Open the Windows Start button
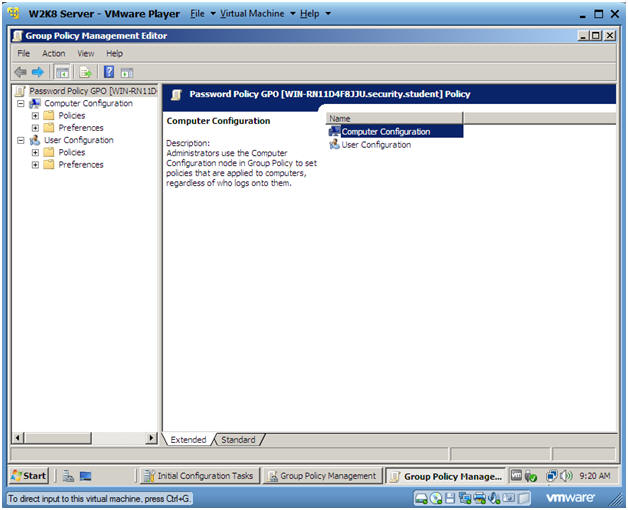 (x=29, y=476)
